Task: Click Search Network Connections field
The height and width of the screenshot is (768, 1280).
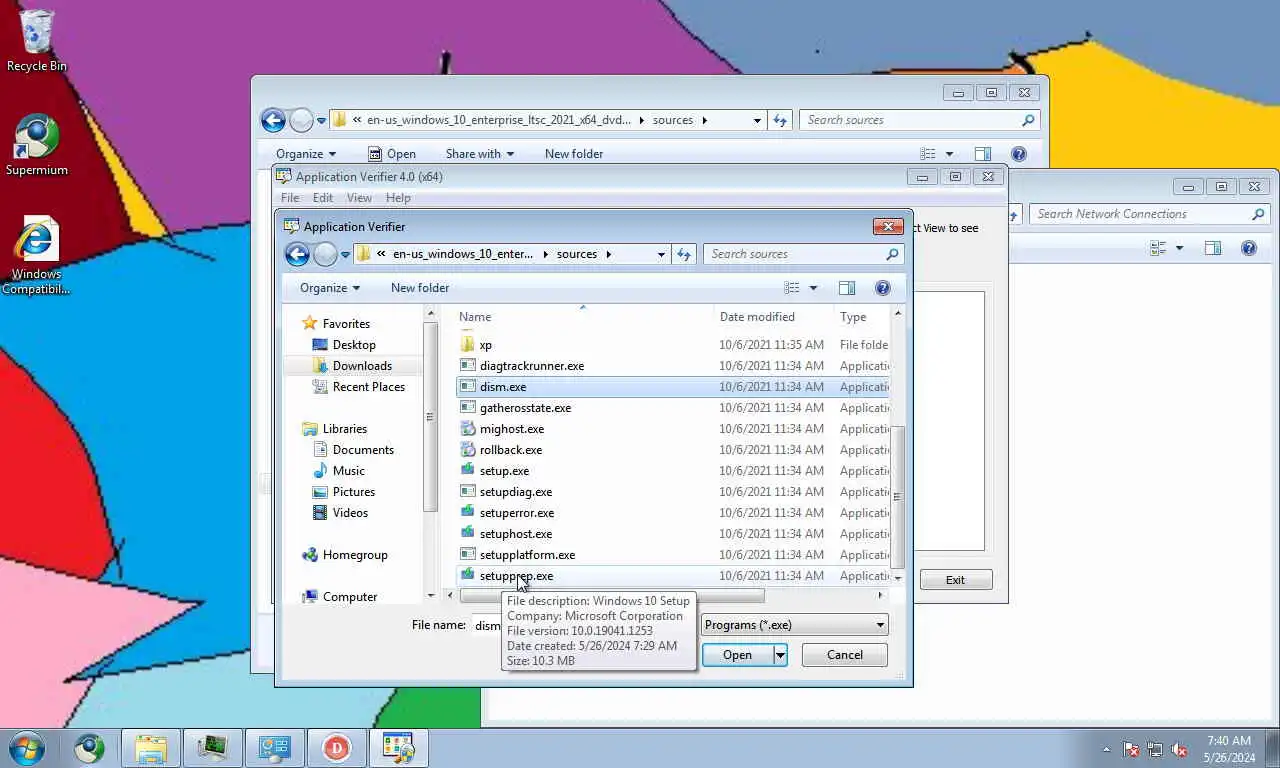Action: tap(1149, 214)
